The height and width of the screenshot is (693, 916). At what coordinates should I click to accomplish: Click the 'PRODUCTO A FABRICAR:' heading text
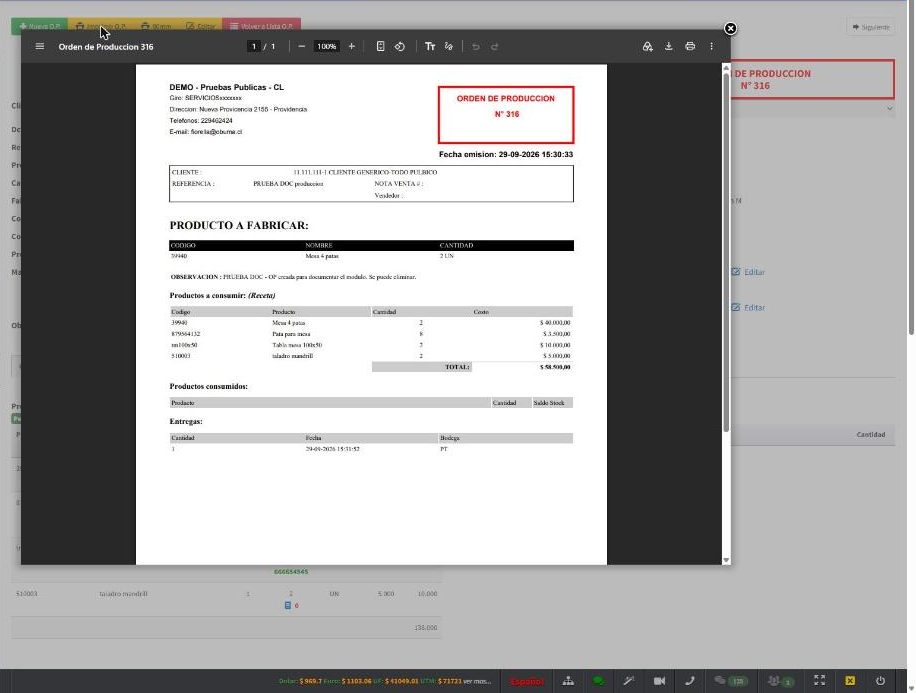pos(239,226)
